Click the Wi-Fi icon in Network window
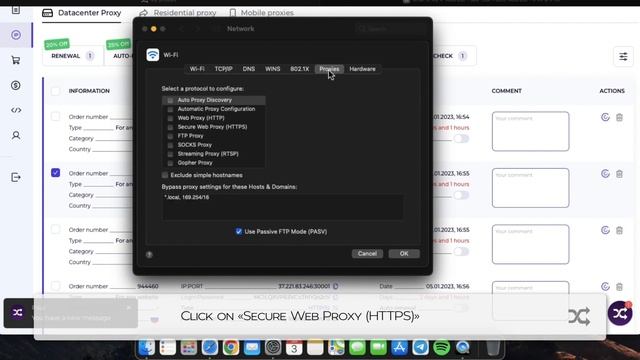The width and height of the screenshot is (640, 360). (153, 55)
